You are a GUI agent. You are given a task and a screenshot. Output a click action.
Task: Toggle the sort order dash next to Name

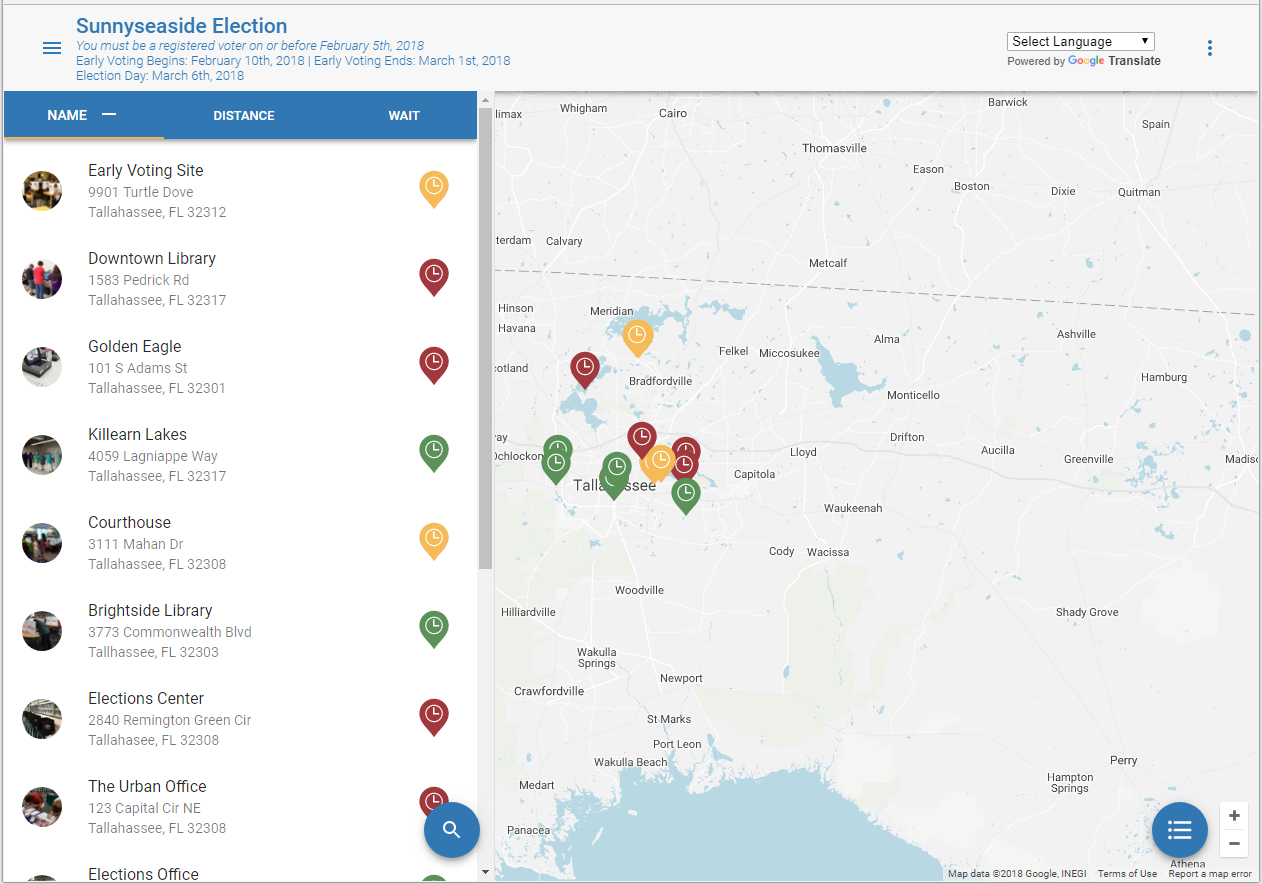click(109, 114)
